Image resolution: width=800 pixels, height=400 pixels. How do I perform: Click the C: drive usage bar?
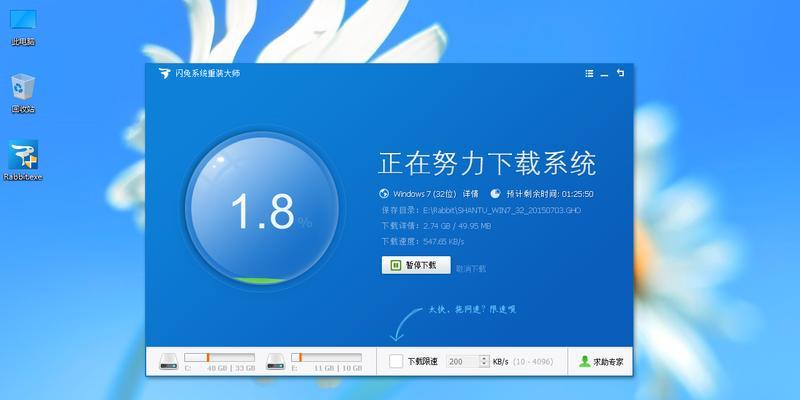(x=219, y=358)
